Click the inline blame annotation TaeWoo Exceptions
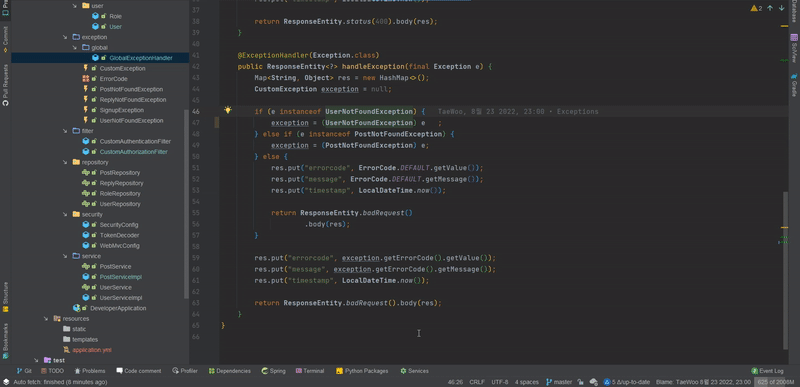Viewport: 800px width, 387px height. [518, 111]
